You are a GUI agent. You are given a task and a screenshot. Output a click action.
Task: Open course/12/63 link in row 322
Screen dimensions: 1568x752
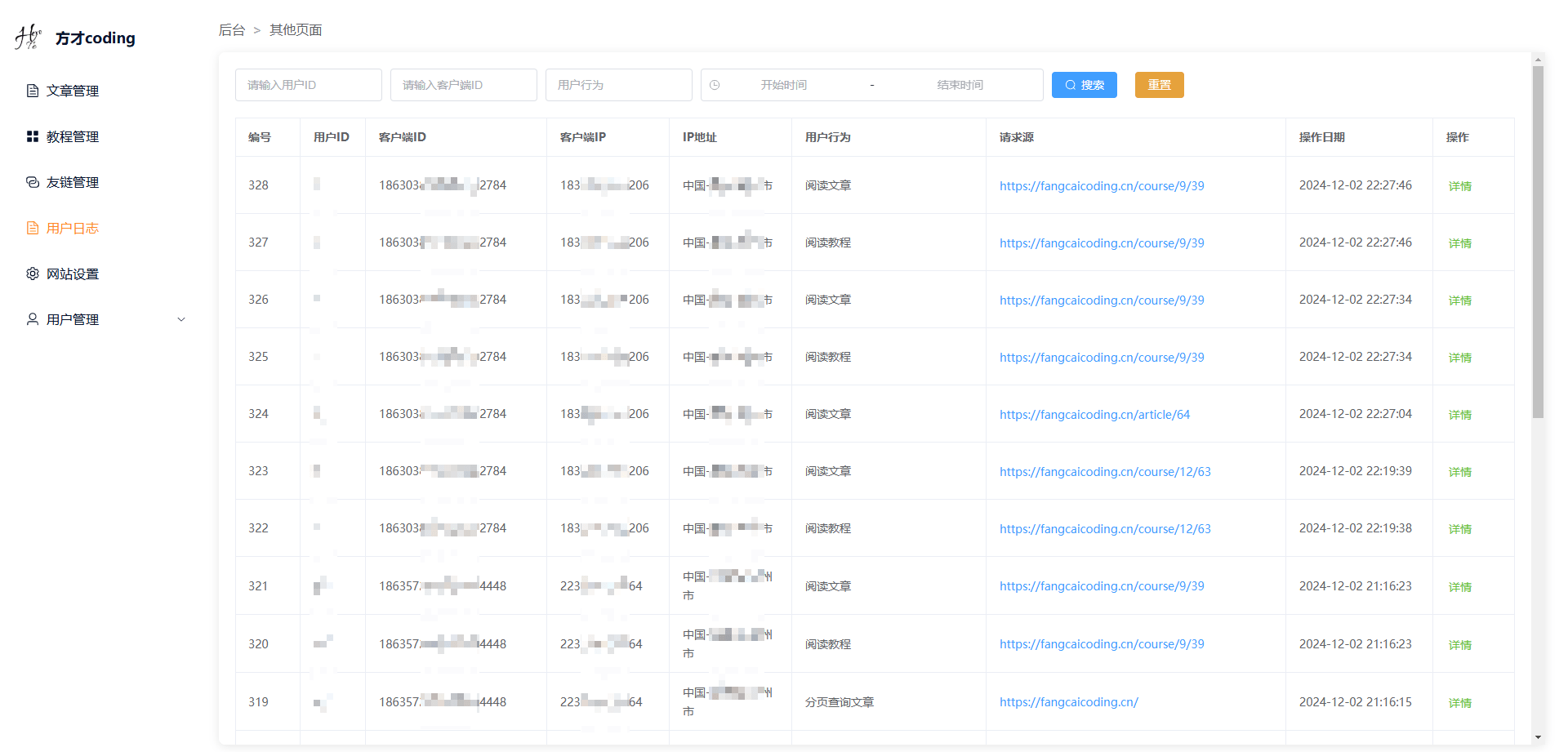tap(1105, 529)
